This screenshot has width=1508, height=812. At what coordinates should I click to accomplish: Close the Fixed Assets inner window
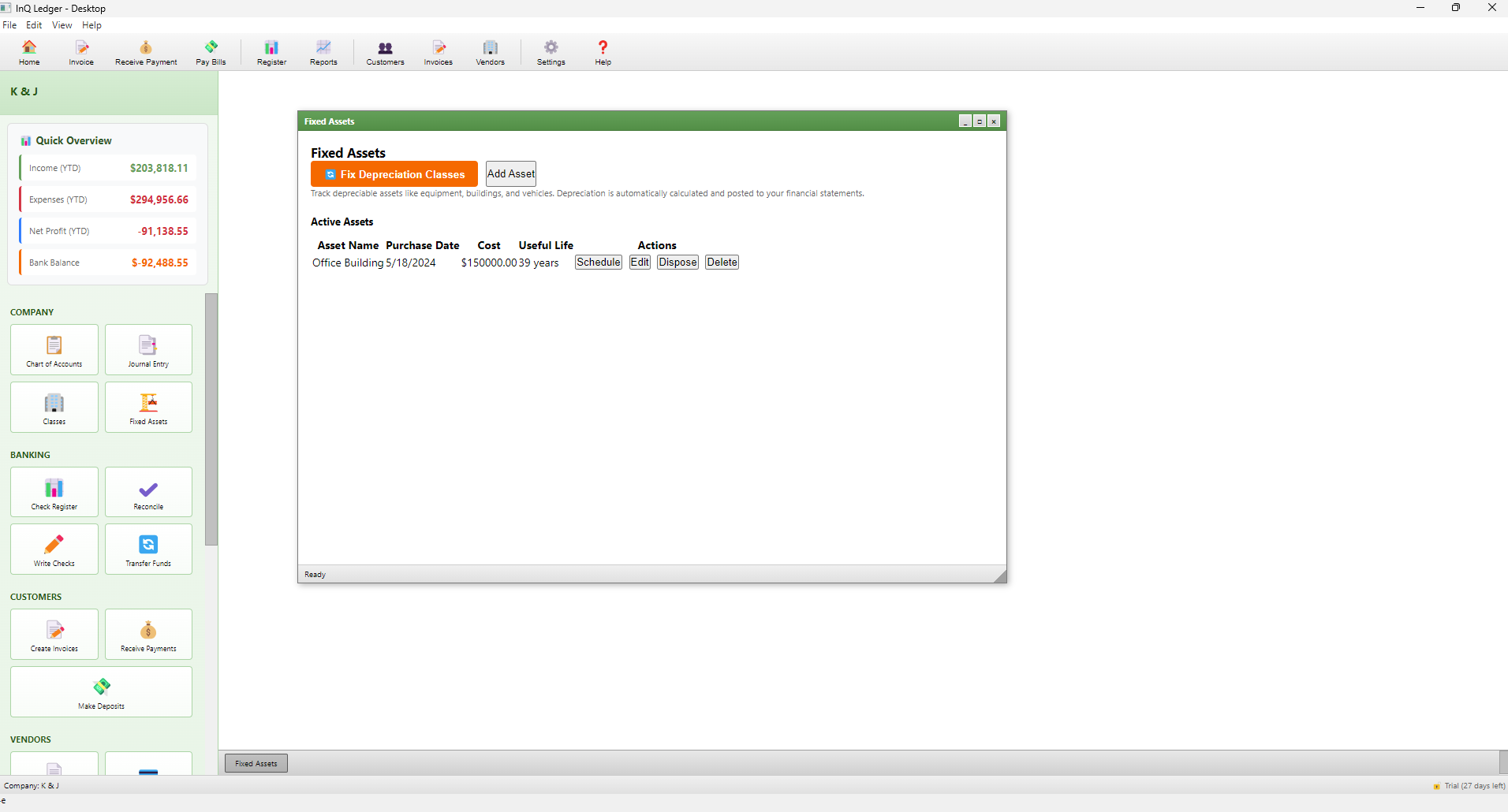[994, 121]
